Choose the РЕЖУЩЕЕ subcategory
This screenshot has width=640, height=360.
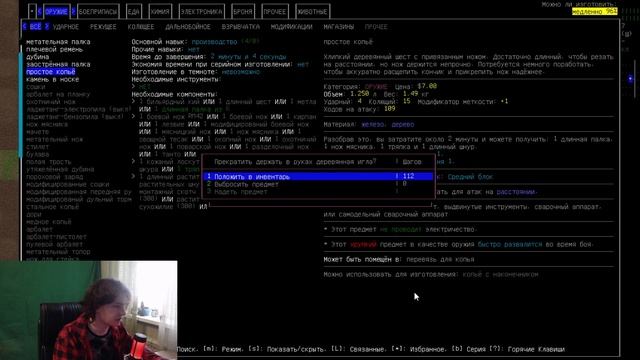point(103,27)
